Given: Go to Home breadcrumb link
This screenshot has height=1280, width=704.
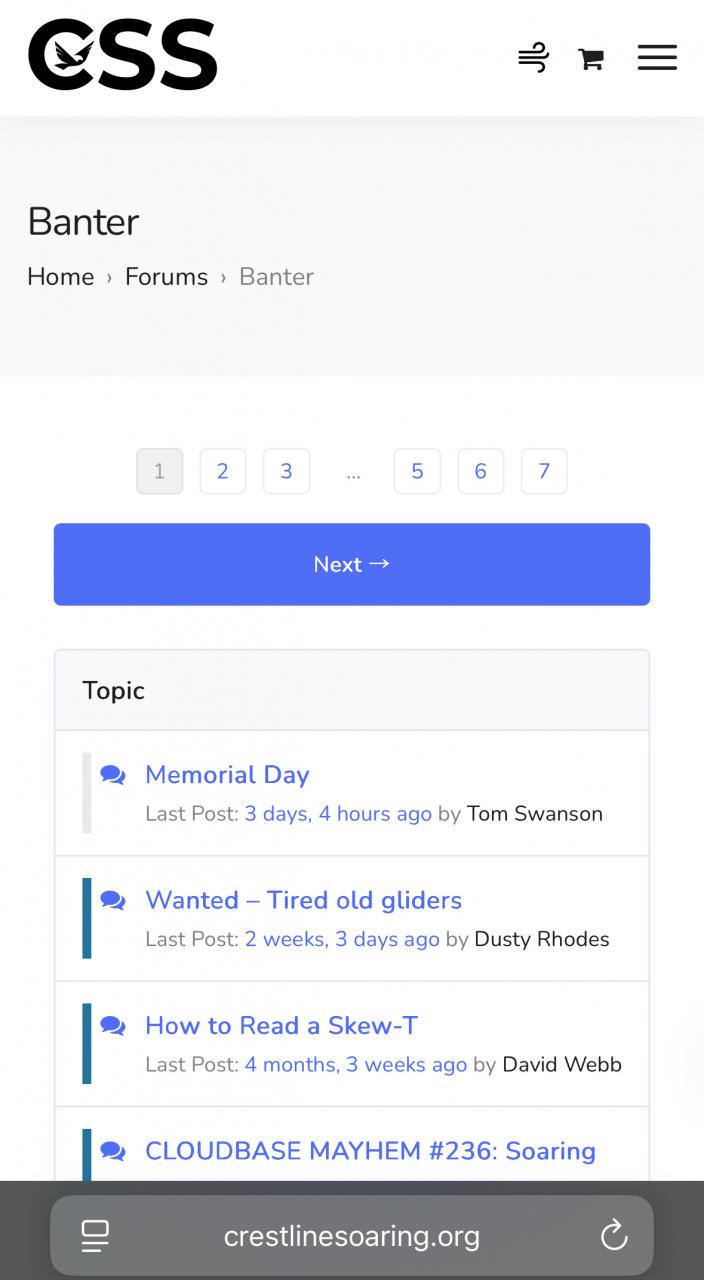Looking at the screenshot, I should 61,277.
